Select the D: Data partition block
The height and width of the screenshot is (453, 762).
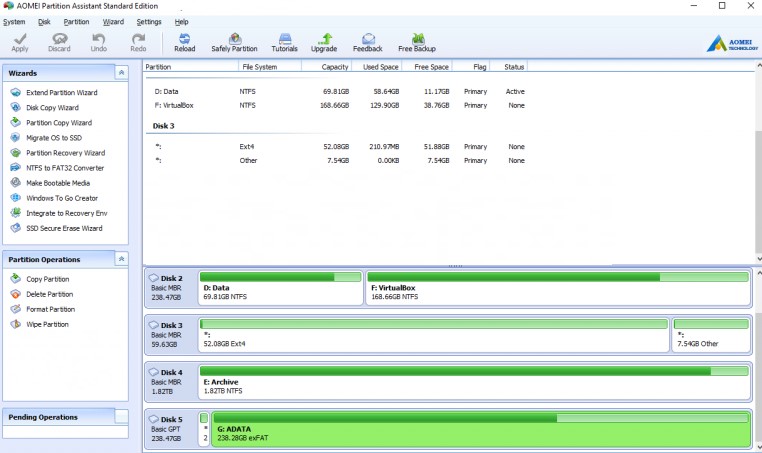[280, 288]
